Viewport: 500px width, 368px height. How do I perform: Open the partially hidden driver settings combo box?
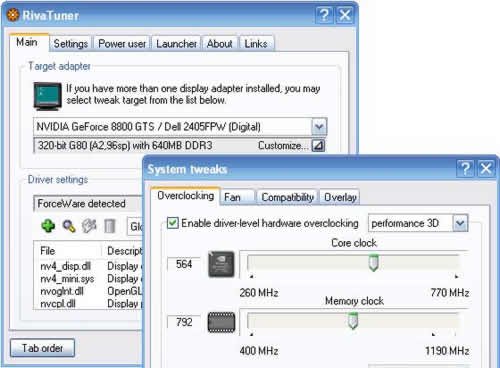tap(135, 227)
